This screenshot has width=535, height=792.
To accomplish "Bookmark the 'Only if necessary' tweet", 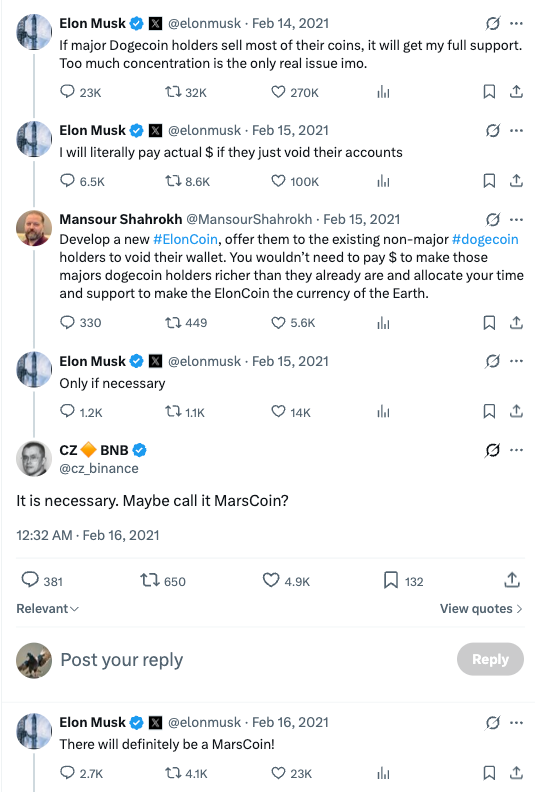I will pos(489,412).
